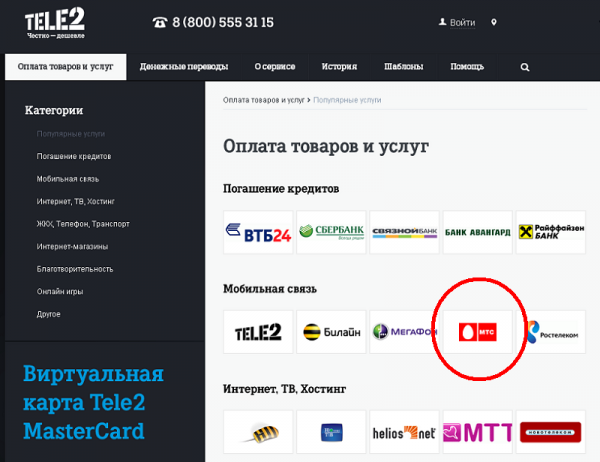This screenshot has width=600, height=462.
Task: Click the location pin icon in header
Action: click(494, 22)
